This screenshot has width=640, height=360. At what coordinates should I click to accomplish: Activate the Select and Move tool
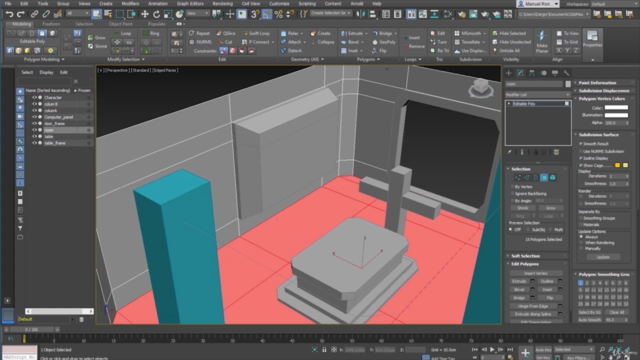pos(144,15)
